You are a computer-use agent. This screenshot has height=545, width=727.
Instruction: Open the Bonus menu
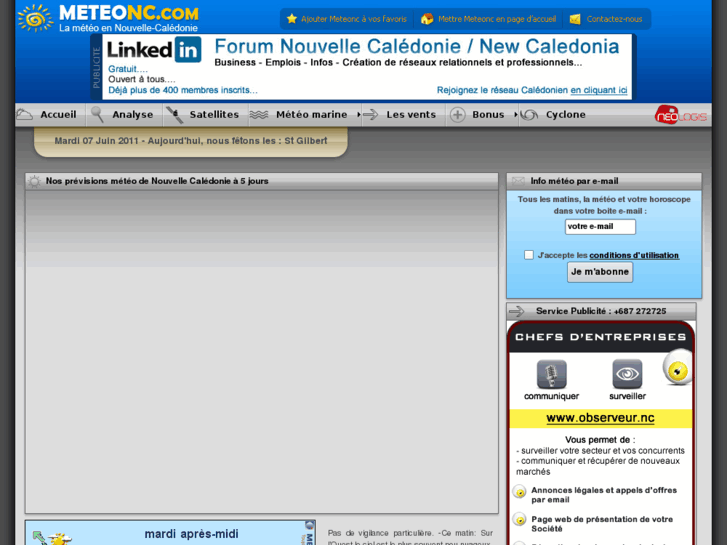pos(488,115)
